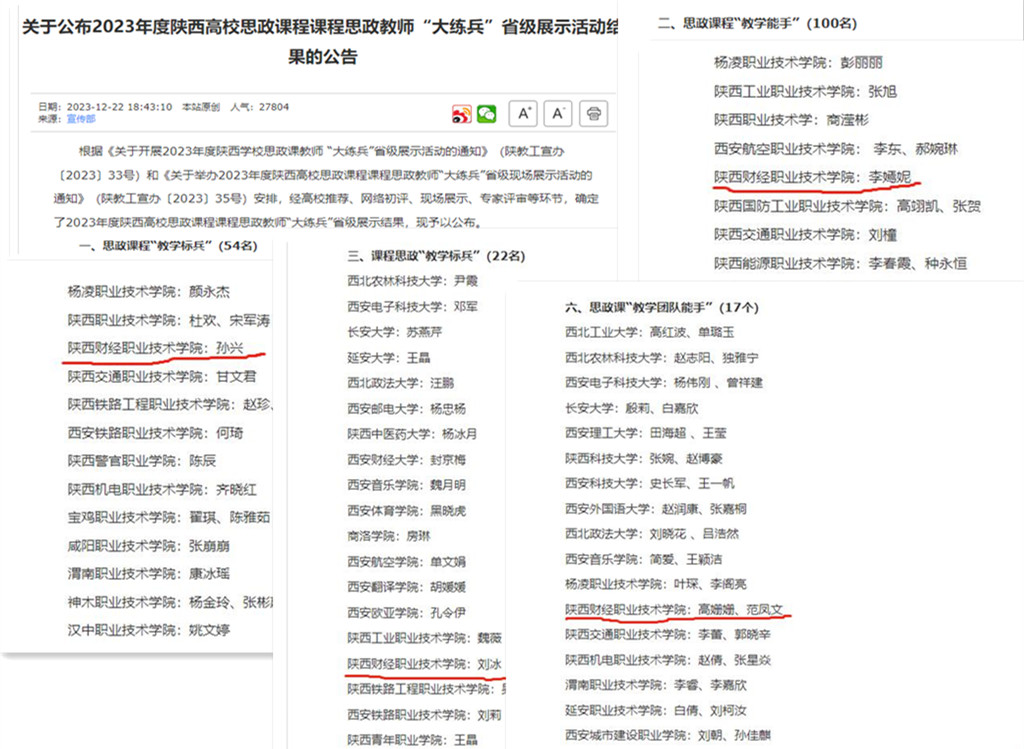Decrease font size with A- button
This screenshot has height=749, width=1024.
click(x=558, y=113)
